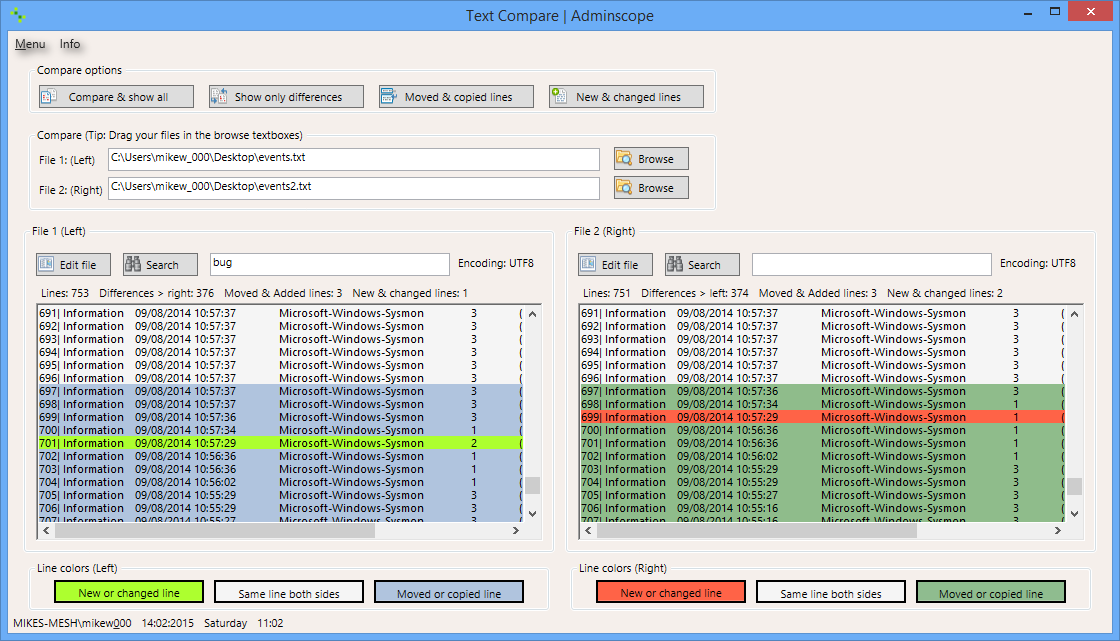
Task: Click the File 1 path textbox events.txt
Action: [x=354, y=159]
